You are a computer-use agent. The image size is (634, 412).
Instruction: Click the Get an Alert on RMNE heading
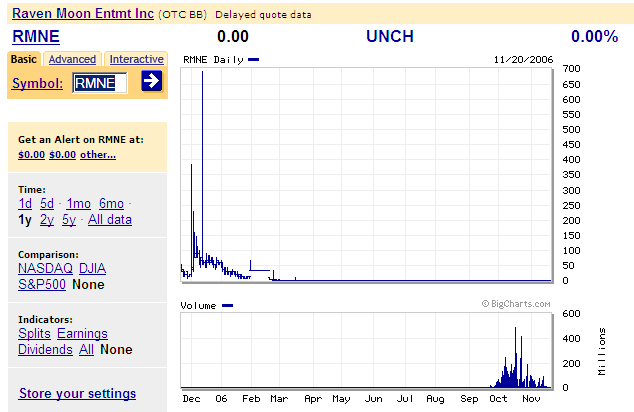click(x=81, y=140)
